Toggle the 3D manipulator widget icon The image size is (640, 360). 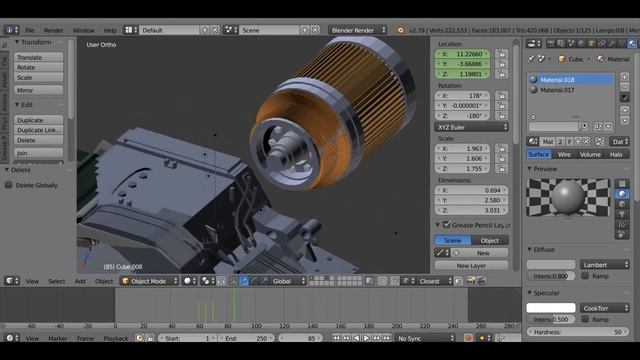(x=233, y=281)
